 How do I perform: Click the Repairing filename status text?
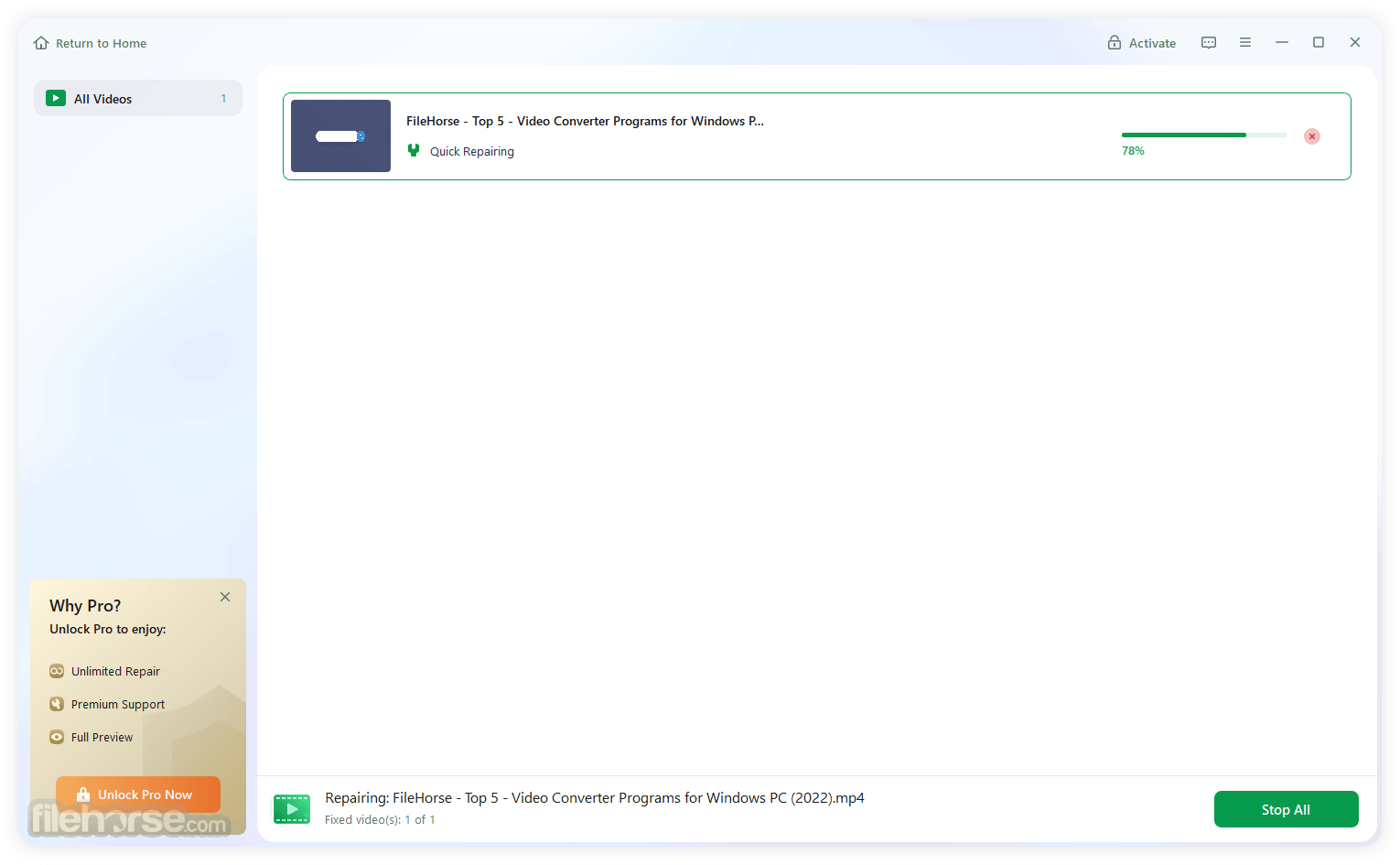click(x=595, y=798)
